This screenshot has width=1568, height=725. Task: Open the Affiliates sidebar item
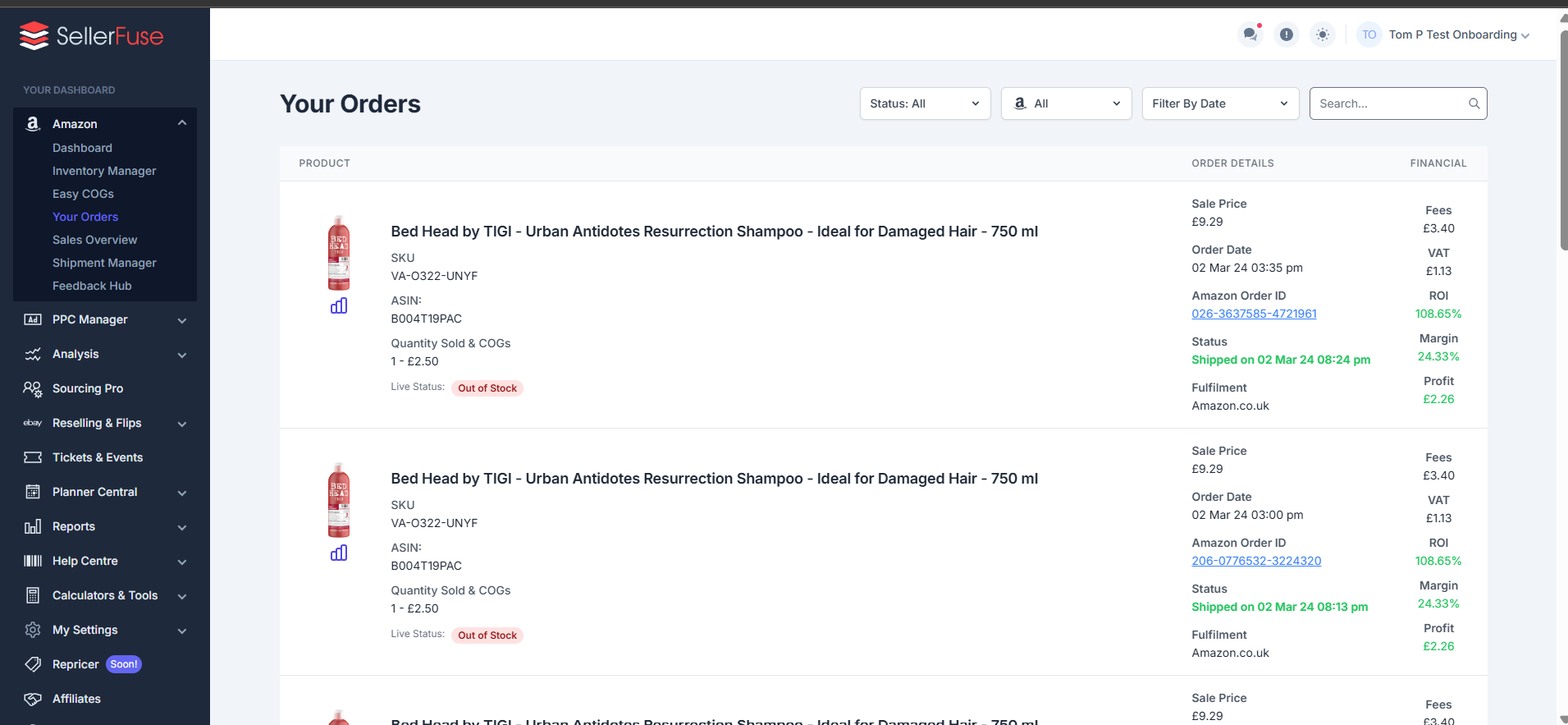[x=76, y=699]
